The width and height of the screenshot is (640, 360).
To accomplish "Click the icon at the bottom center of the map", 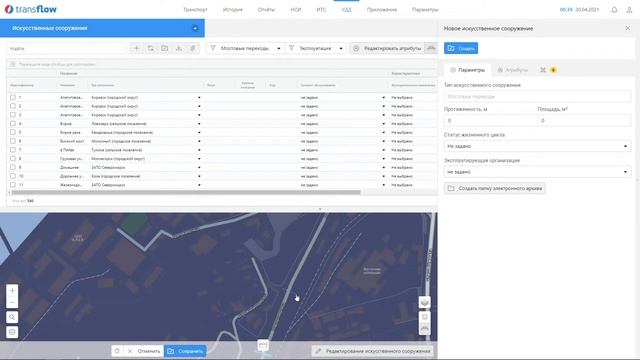I will tap(263, 346).
